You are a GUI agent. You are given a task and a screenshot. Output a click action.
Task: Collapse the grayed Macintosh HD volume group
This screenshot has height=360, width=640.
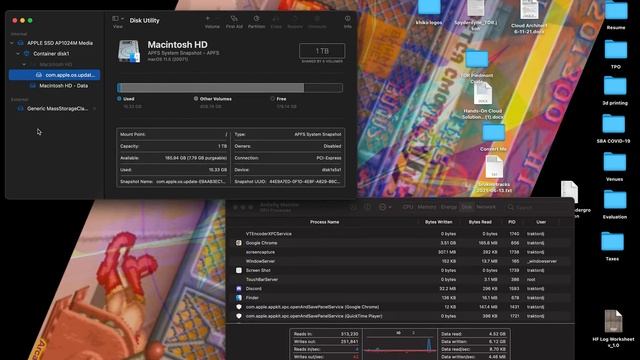click(x=24, y=64)
